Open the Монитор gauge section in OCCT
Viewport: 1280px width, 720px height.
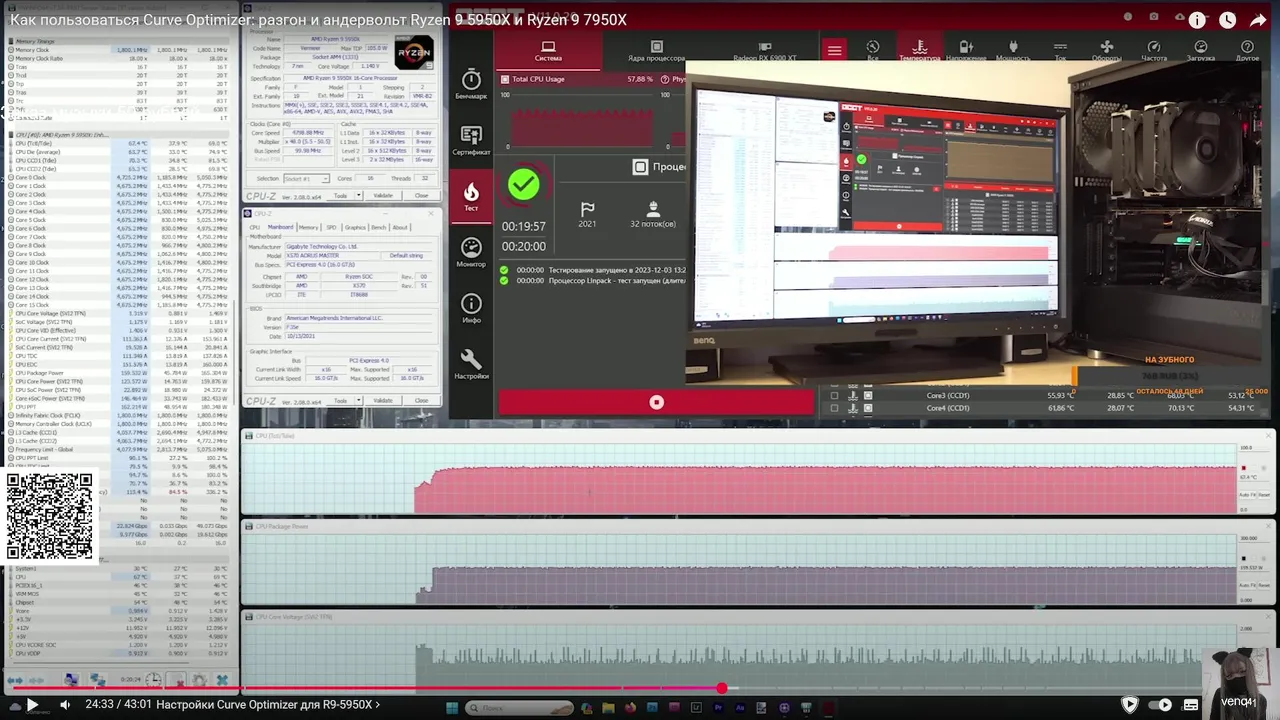pyautogui.click(x=471, y=252)
